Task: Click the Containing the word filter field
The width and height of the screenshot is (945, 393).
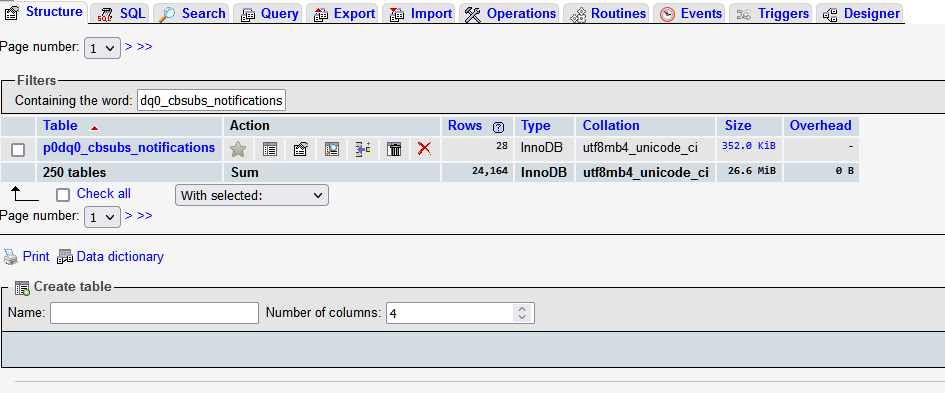Action: (x=212, y=101)
